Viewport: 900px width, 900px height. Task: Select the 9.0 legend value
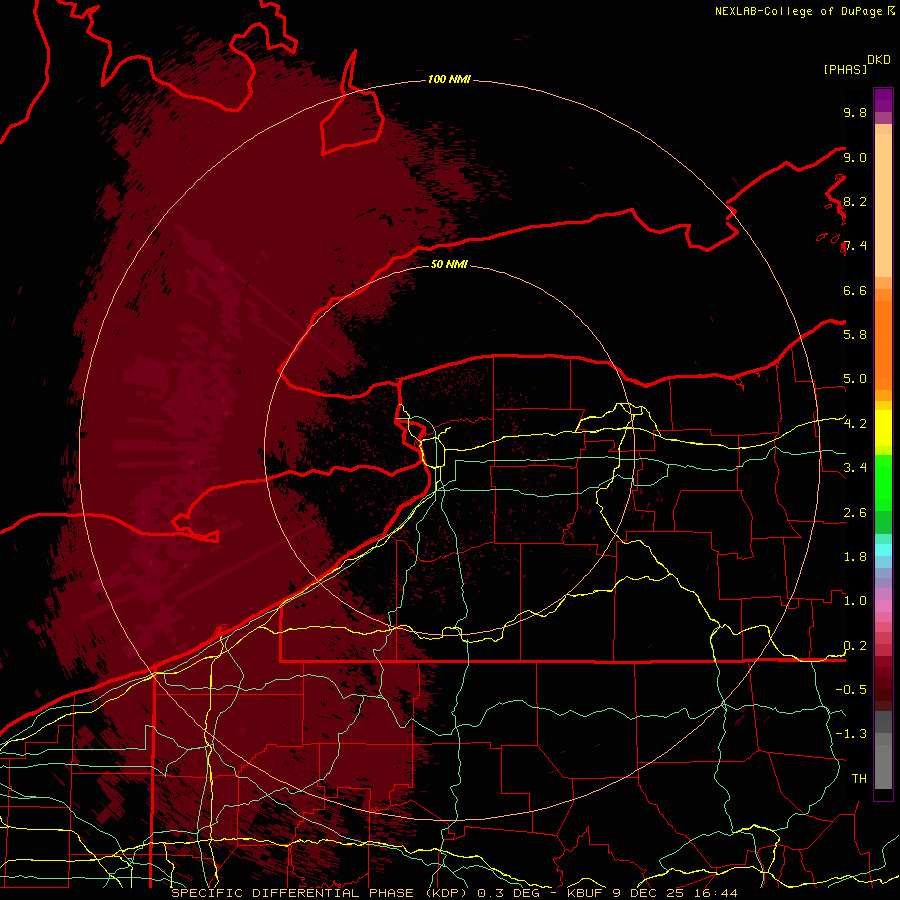click(x=855, y=157)
